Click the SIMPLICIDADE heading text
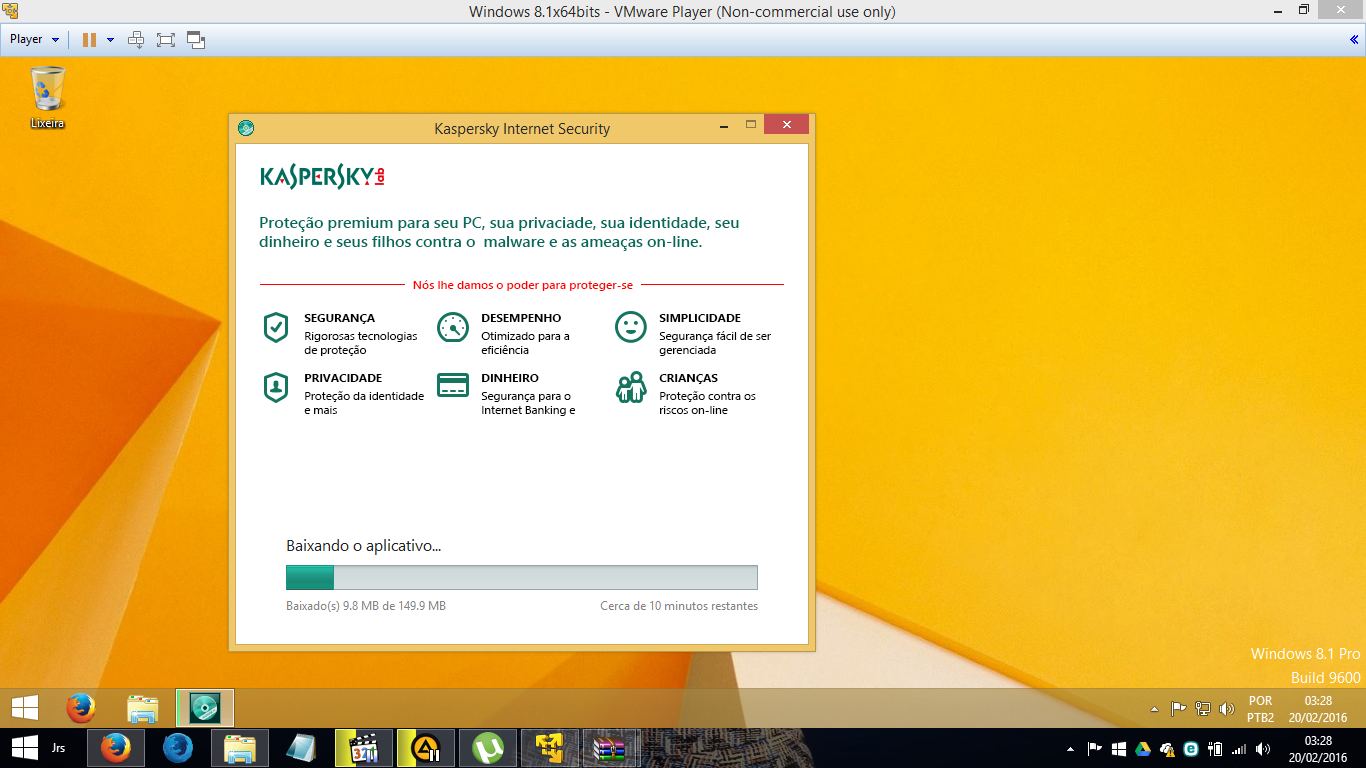The height and width of the screenshot is (768, 1366). (700, 318)
